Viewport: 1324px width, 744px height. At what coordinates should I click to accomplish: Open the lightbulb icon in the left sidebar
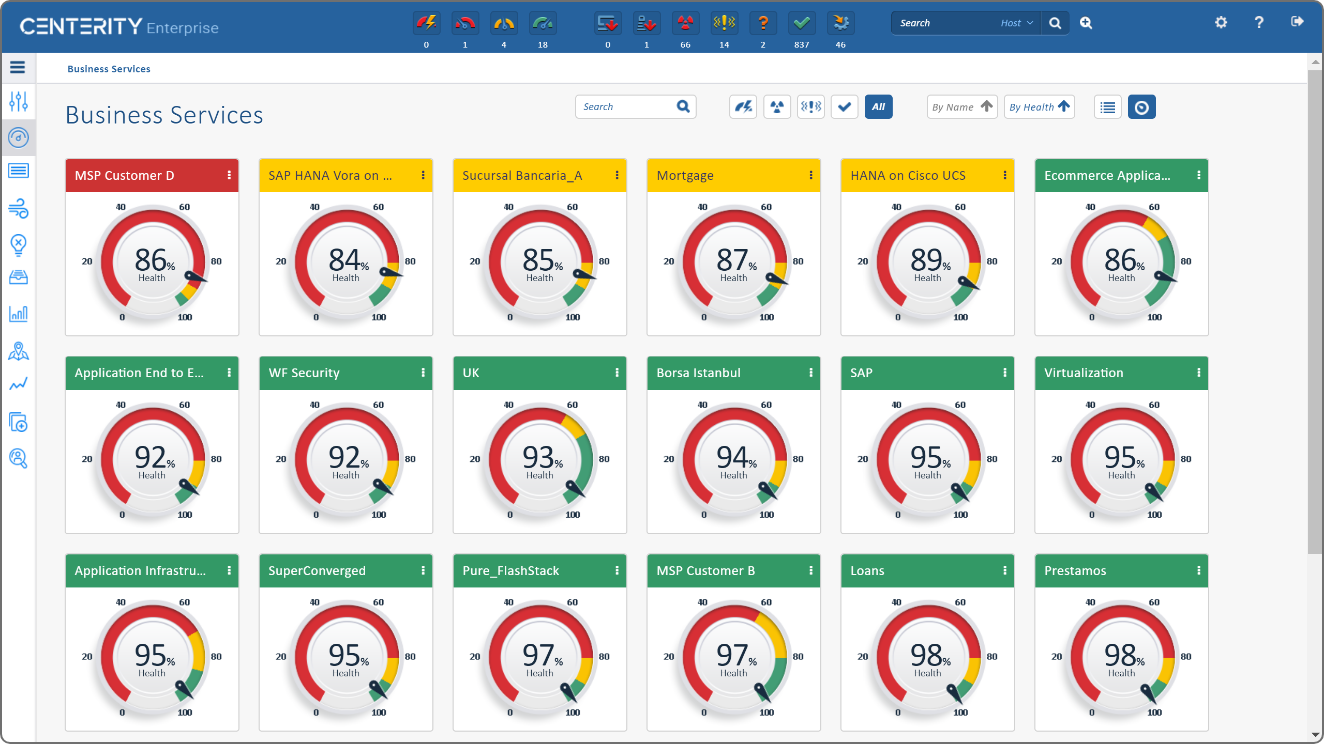click(18, 245)
